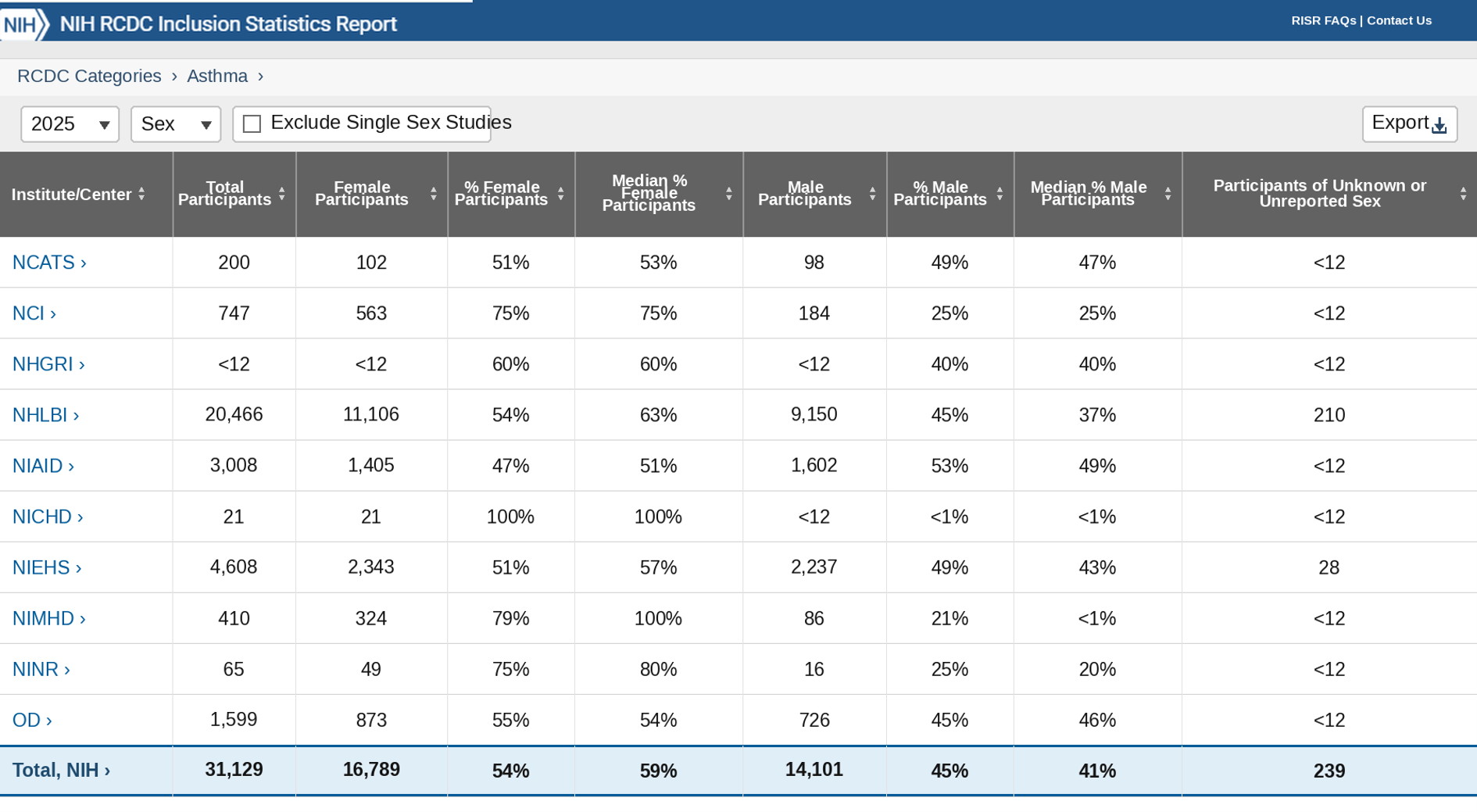Select total male participants value 14,101
1477x812 pixels.
click(814, 770)
